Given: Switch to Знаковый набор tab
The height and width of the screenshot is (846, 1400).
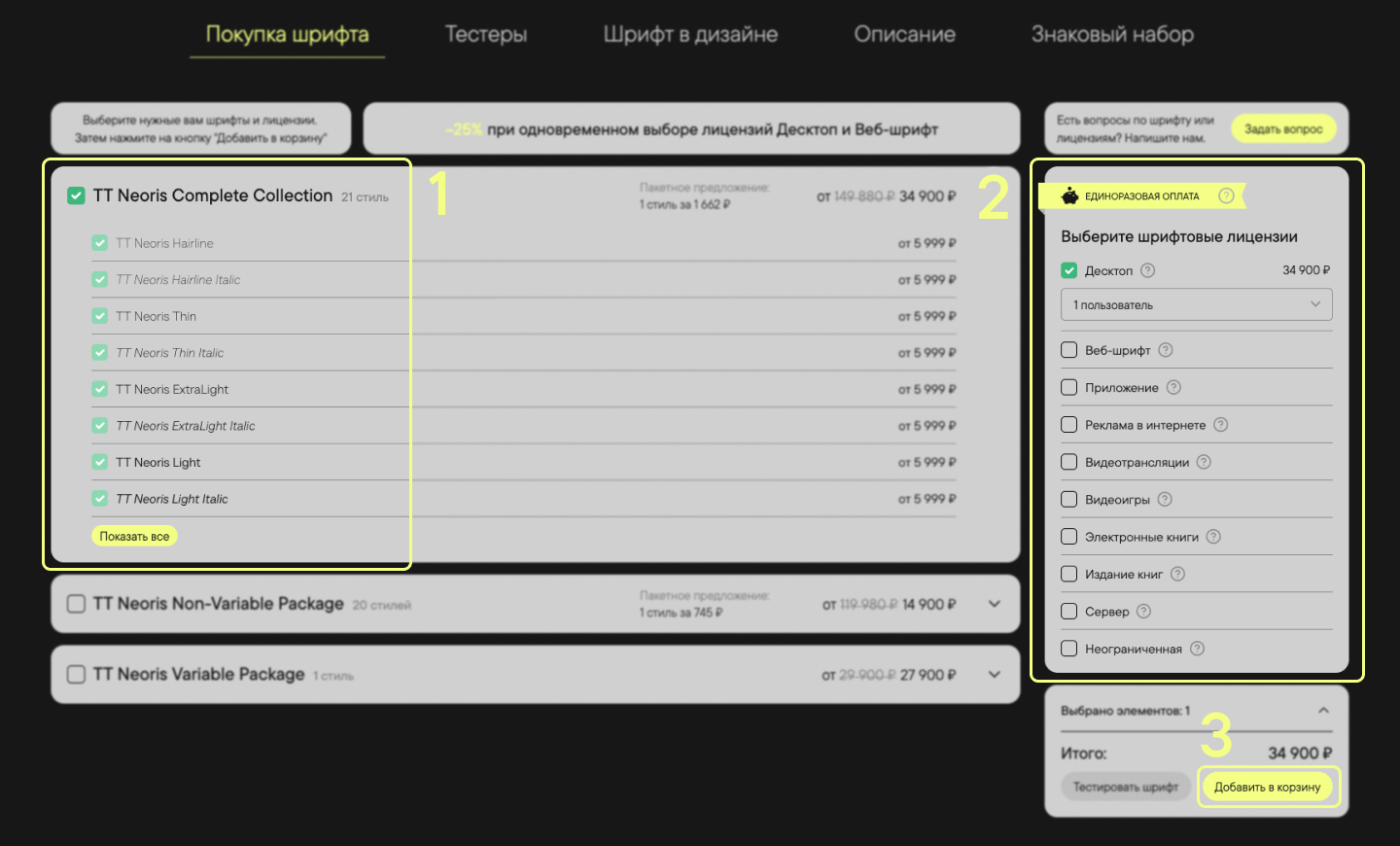Looking at the screenshot, I should tap(1112, 34).
